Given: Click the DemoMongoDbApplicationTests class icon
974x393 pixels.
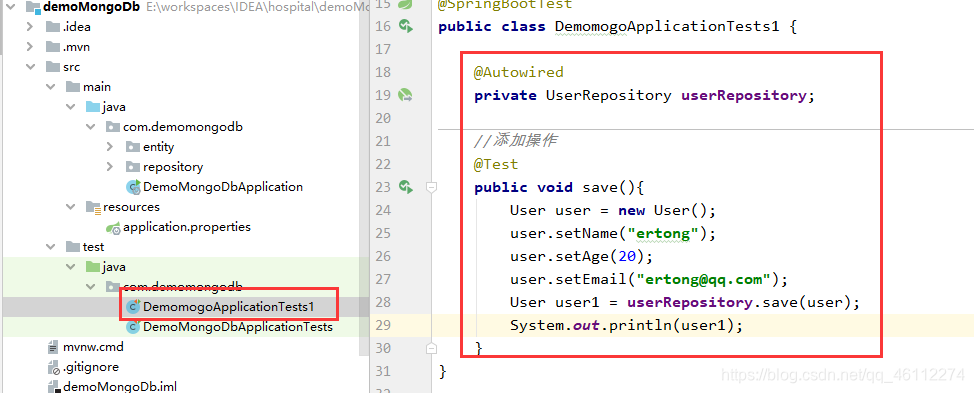Looking at the screenshot, I should [133, 327].
